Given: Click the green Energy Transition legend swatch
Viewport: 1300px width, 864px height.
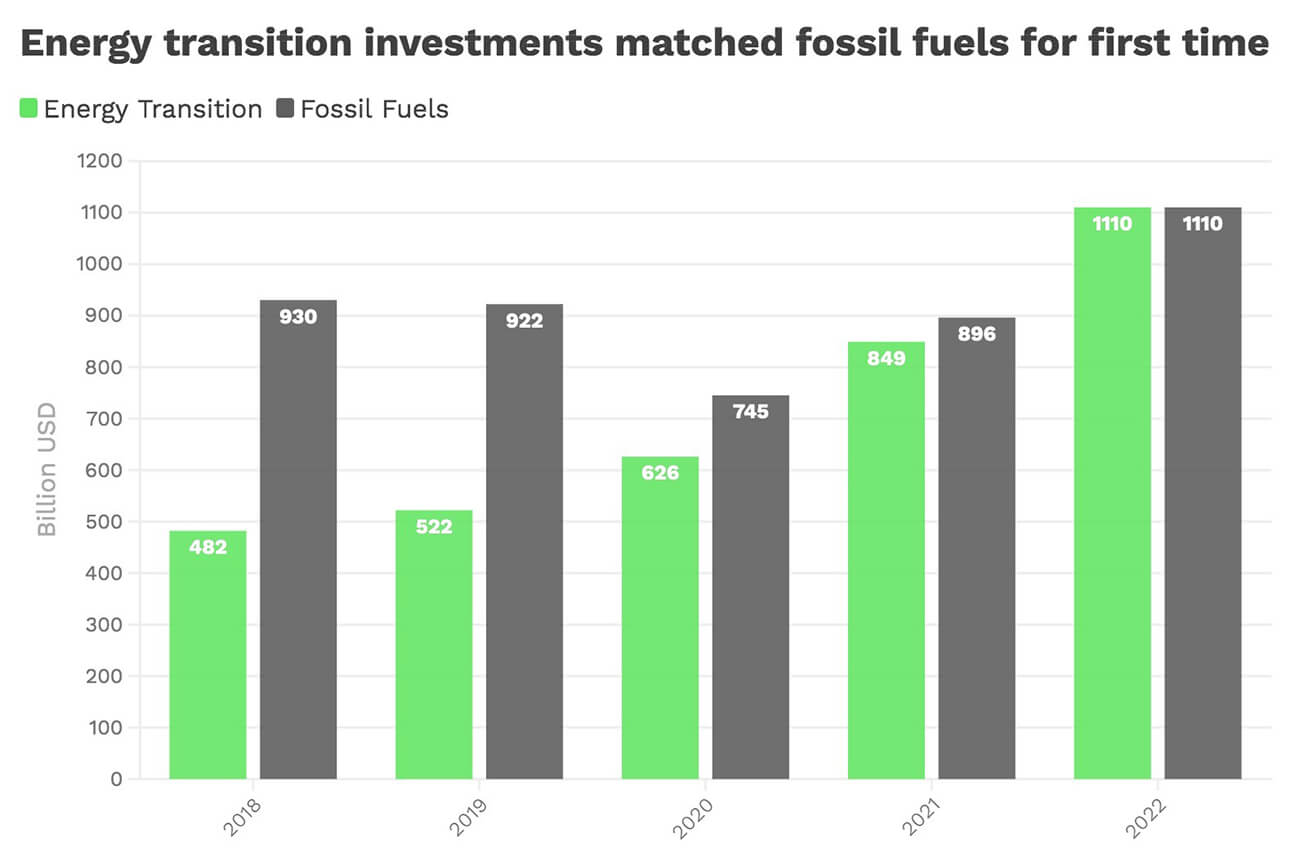Looking at the screenshot, I should 29,108.
